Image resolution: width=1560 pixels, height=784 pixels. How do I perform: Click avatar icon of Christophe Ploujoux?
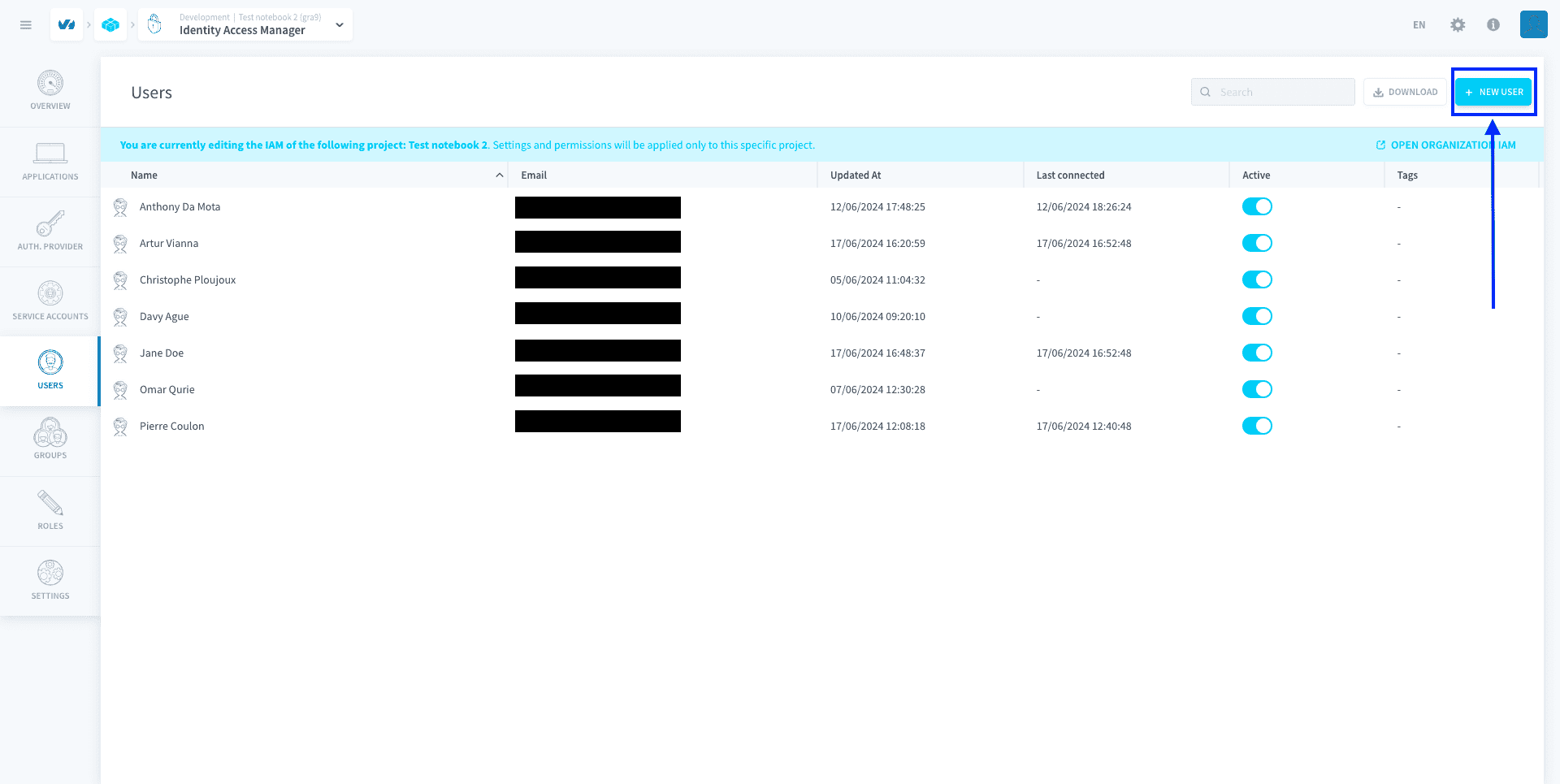(120, 280)
